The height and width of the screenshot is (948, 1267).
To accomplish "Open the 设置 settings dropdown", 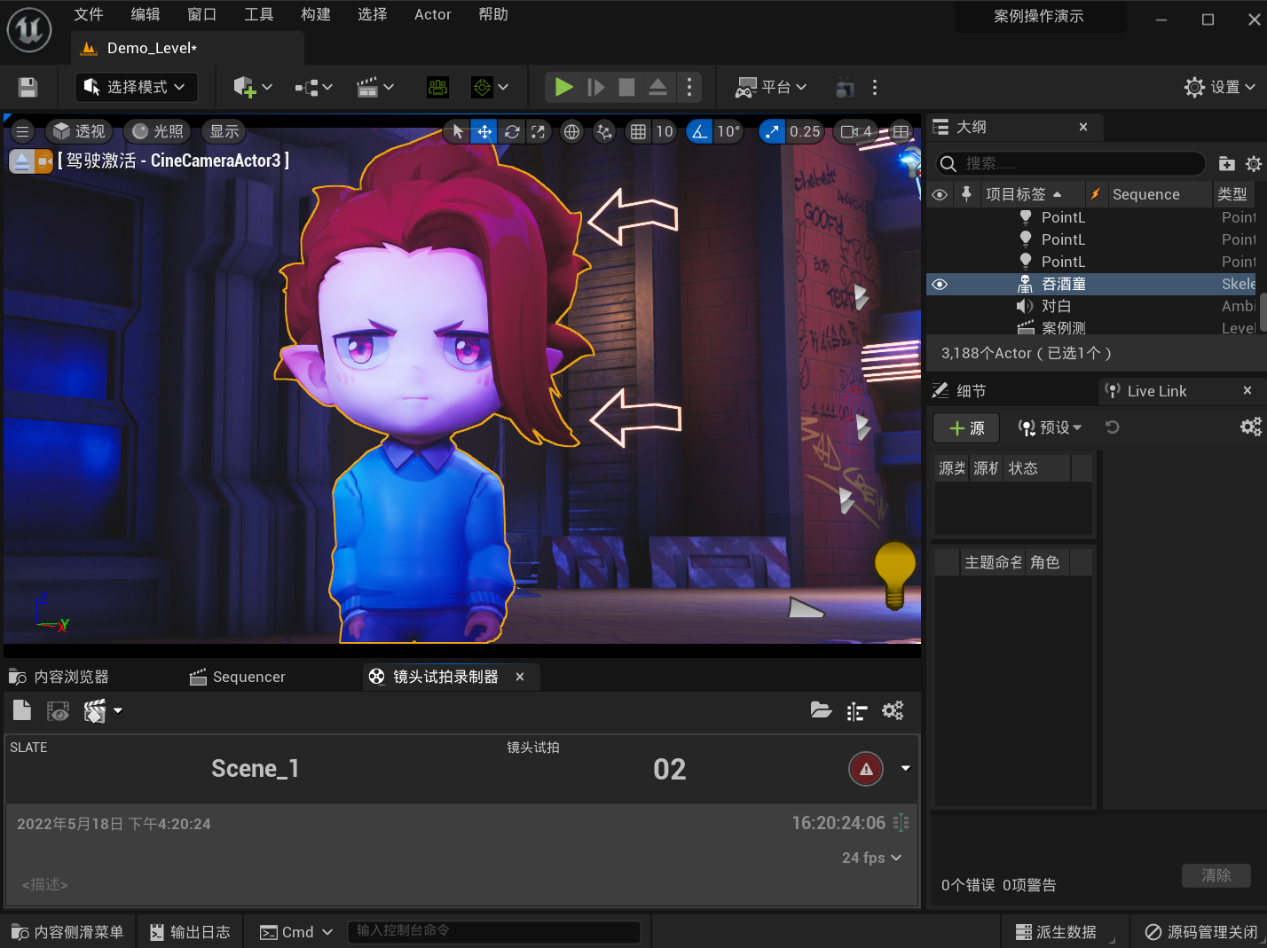I will 1220,87.
